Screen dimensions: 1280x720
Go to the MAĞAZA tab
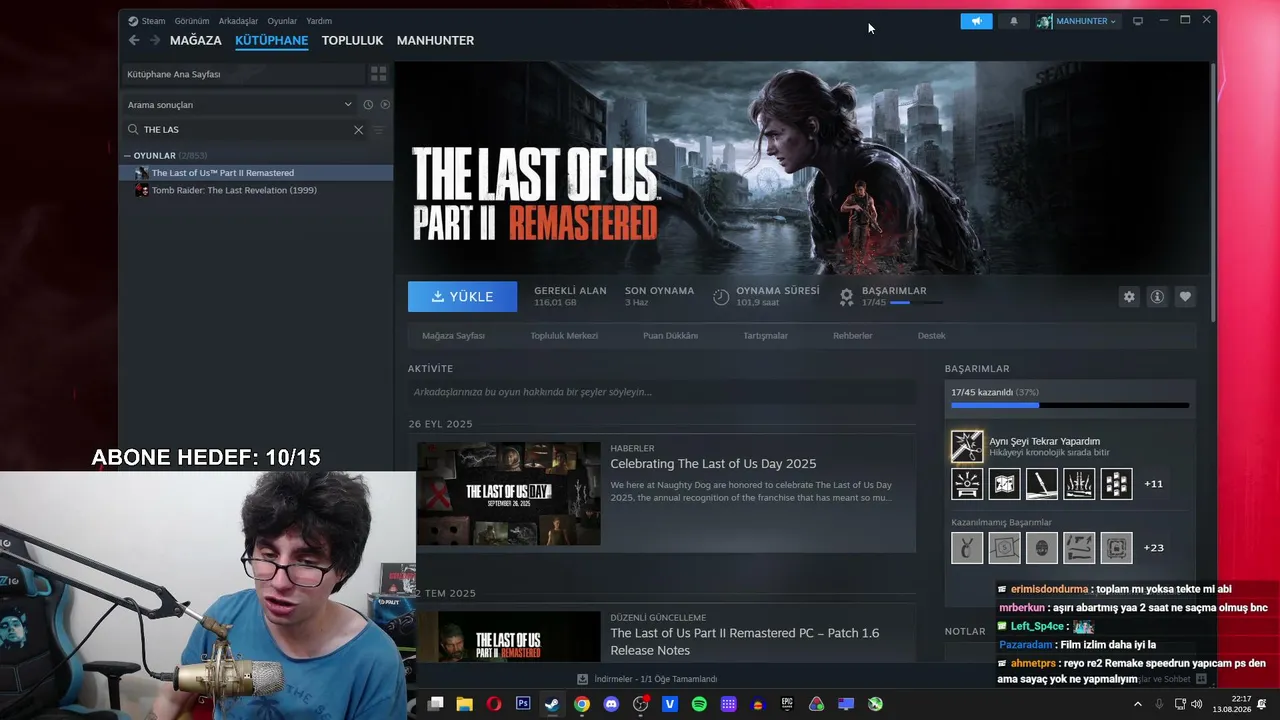click(196, 41)
